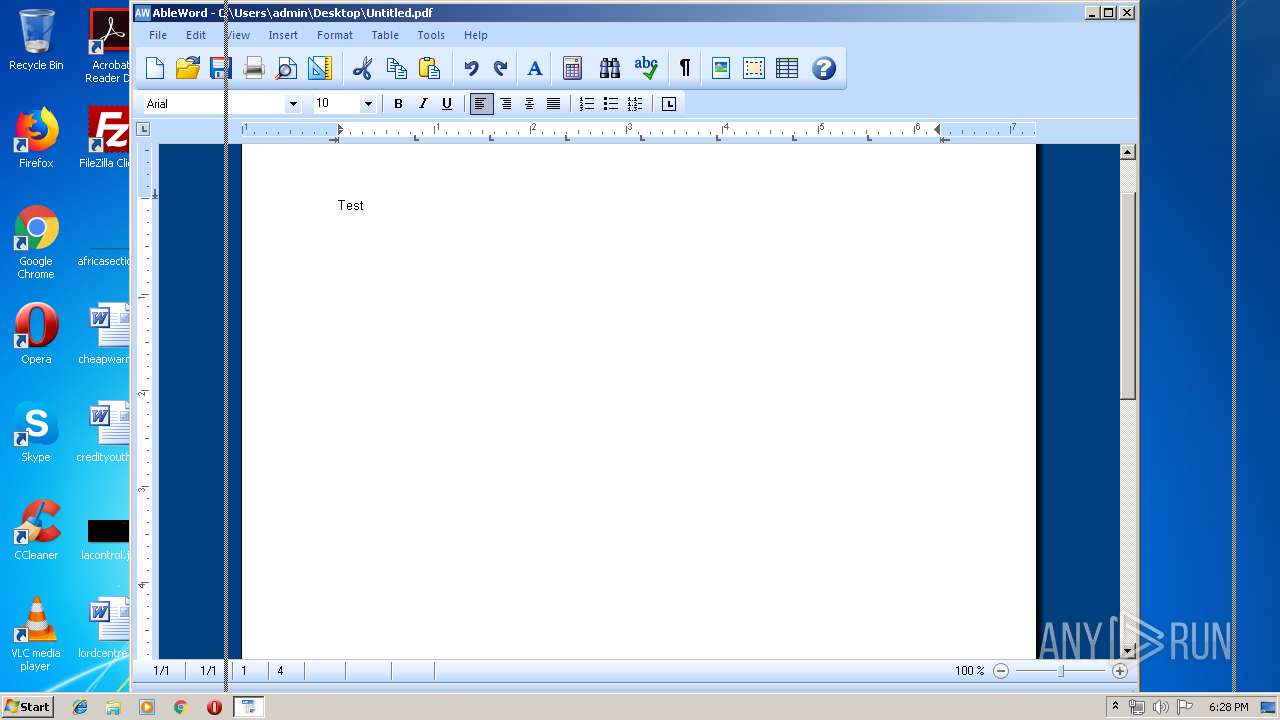
Task: Redo last action
Action: [500, 68]
